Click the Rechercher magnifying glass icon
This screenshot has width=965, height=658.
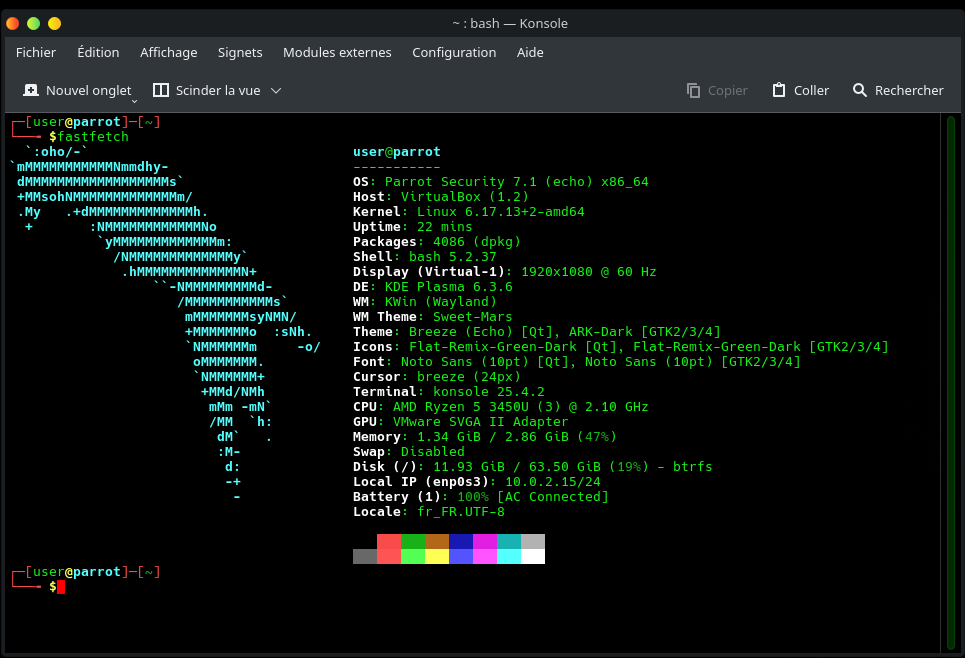coord(860,90)
